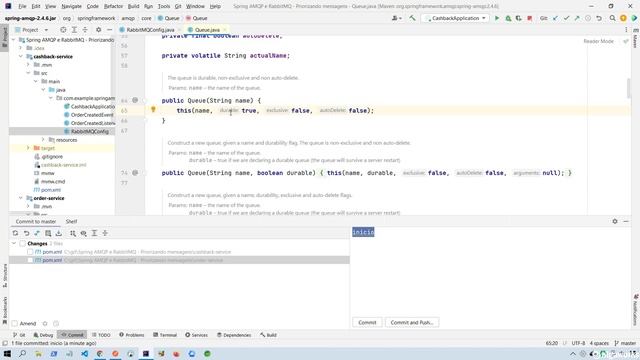Open CashbackApplication run configuration dropdown
The height and width of the screenshot is (360, 640).
click(456, 18)
